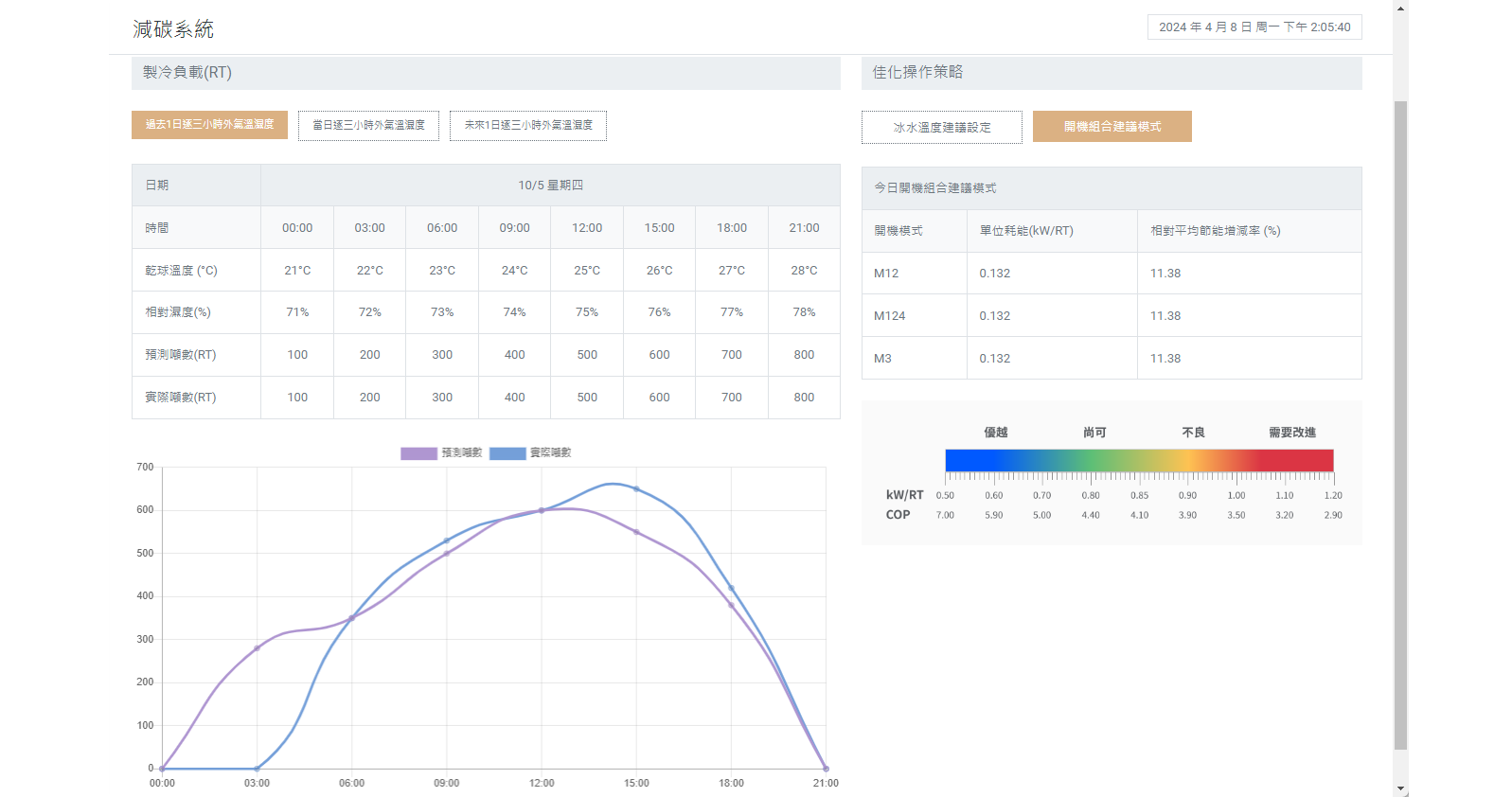Click the kW/RT scale label

[904, 495]
